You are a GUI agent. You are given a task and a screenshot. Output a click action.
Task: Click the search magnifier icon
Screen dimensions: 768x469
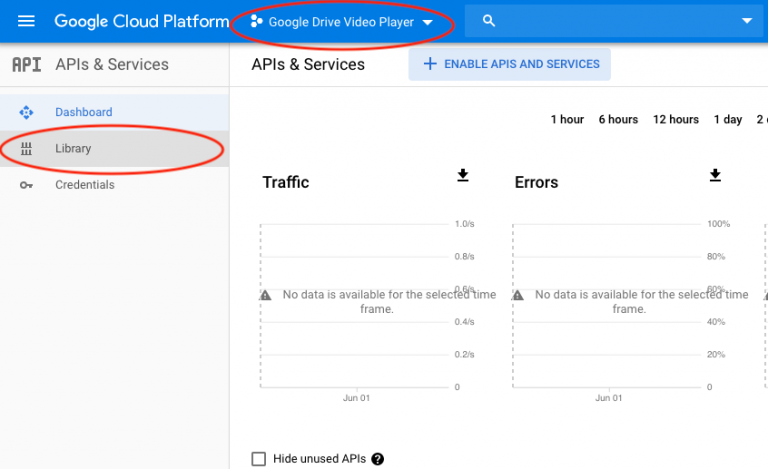click(x=488, y=21)
